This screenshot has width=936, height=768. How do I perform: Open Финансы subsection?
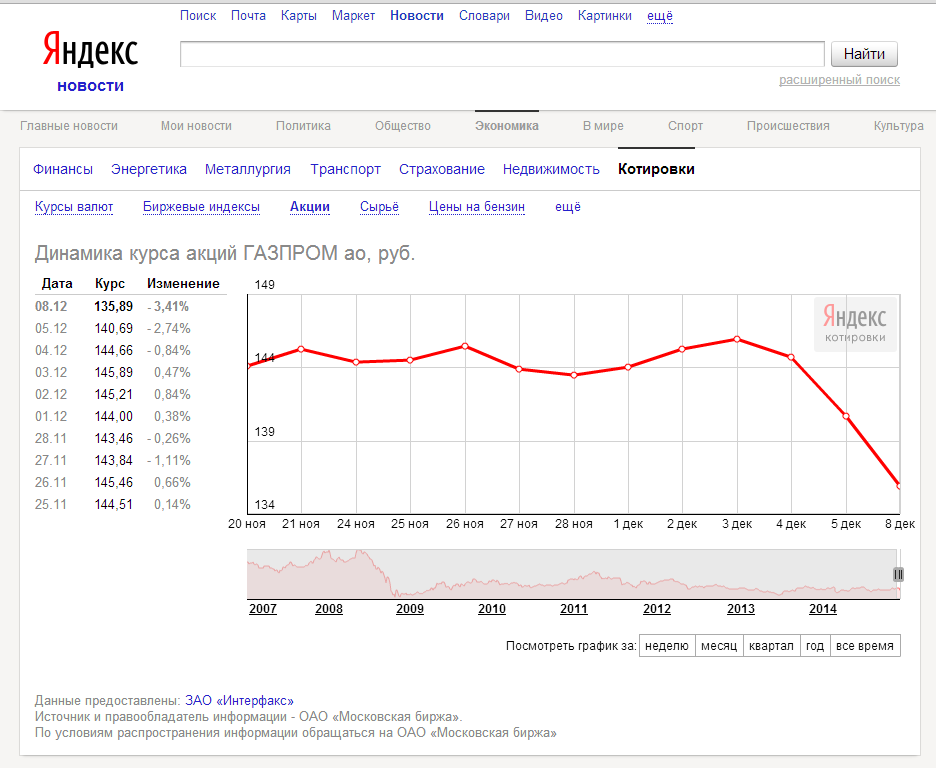click(63, 169)
